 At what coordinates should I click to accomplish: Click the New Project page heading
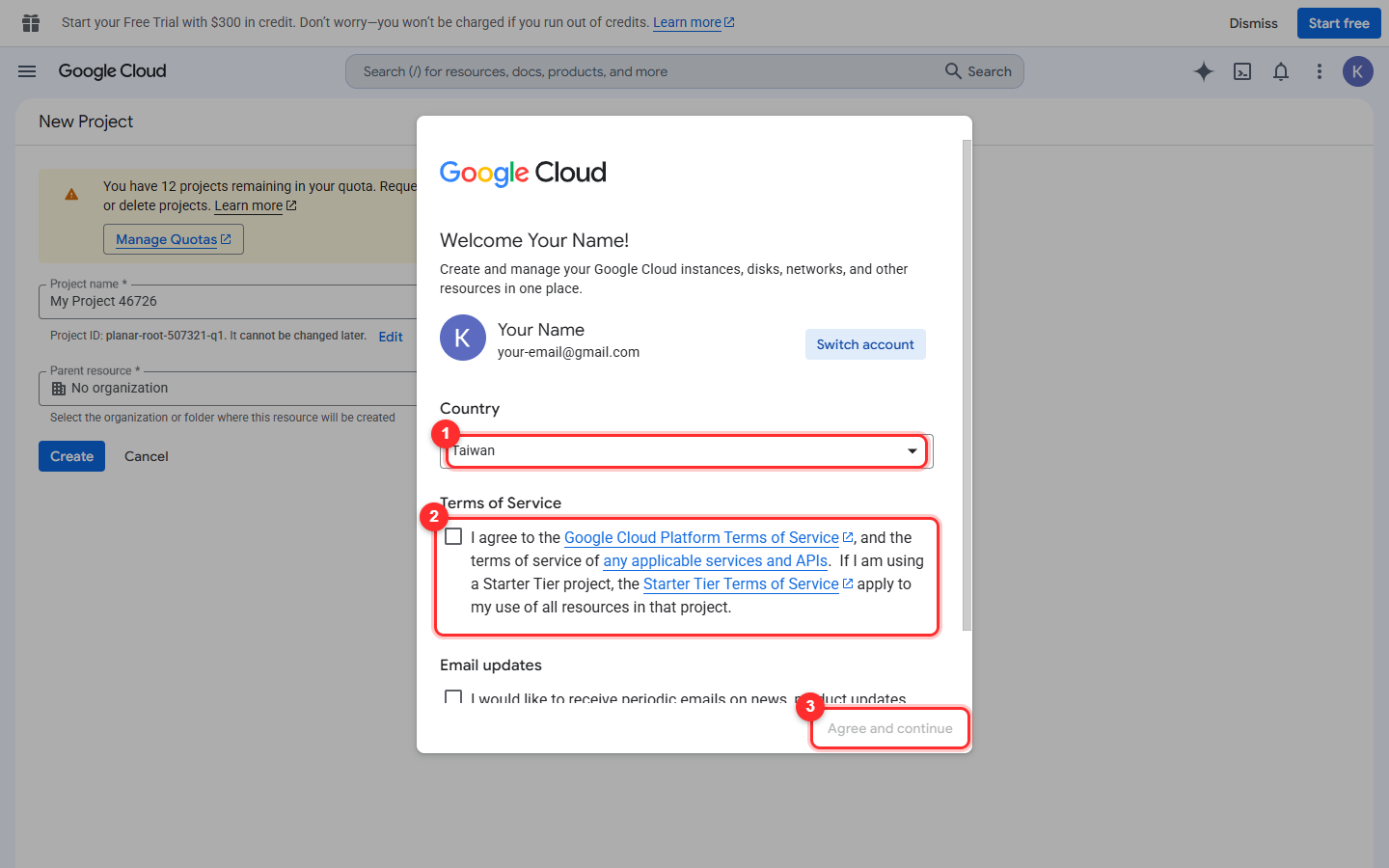(86, 122)
